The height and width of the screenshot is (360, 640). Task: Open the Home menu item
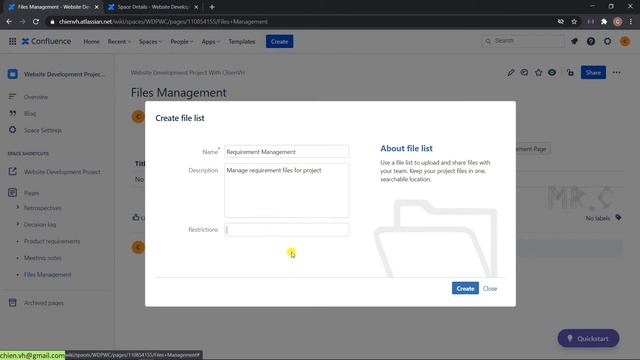tap(91, 42)
